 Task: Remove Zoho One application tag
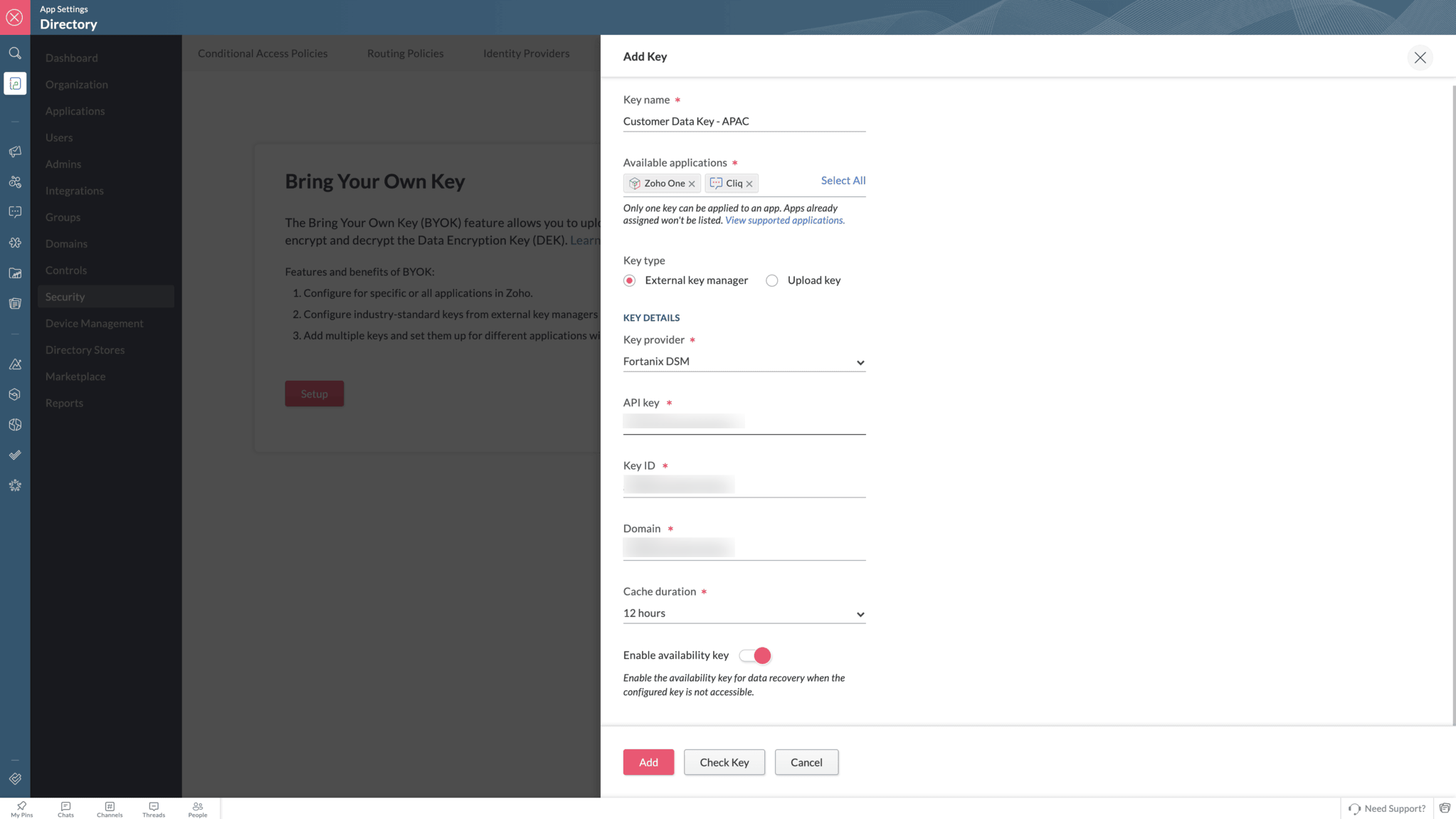[x=692, y=184]
